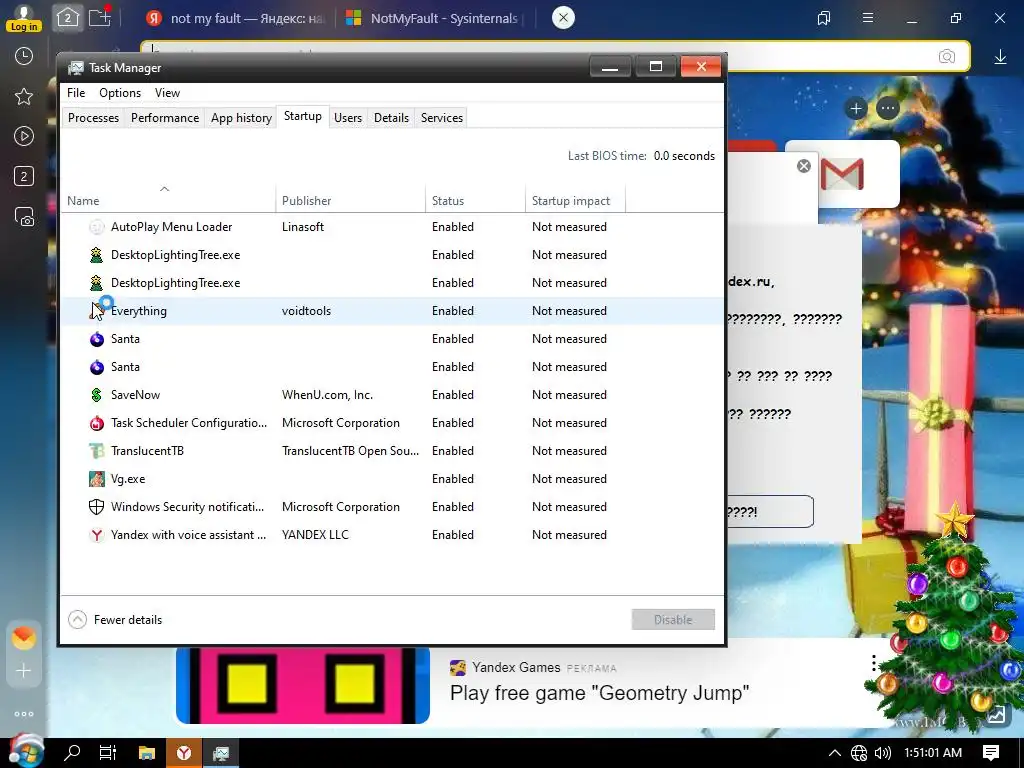Click the new tab group icon

click(100, 17)
